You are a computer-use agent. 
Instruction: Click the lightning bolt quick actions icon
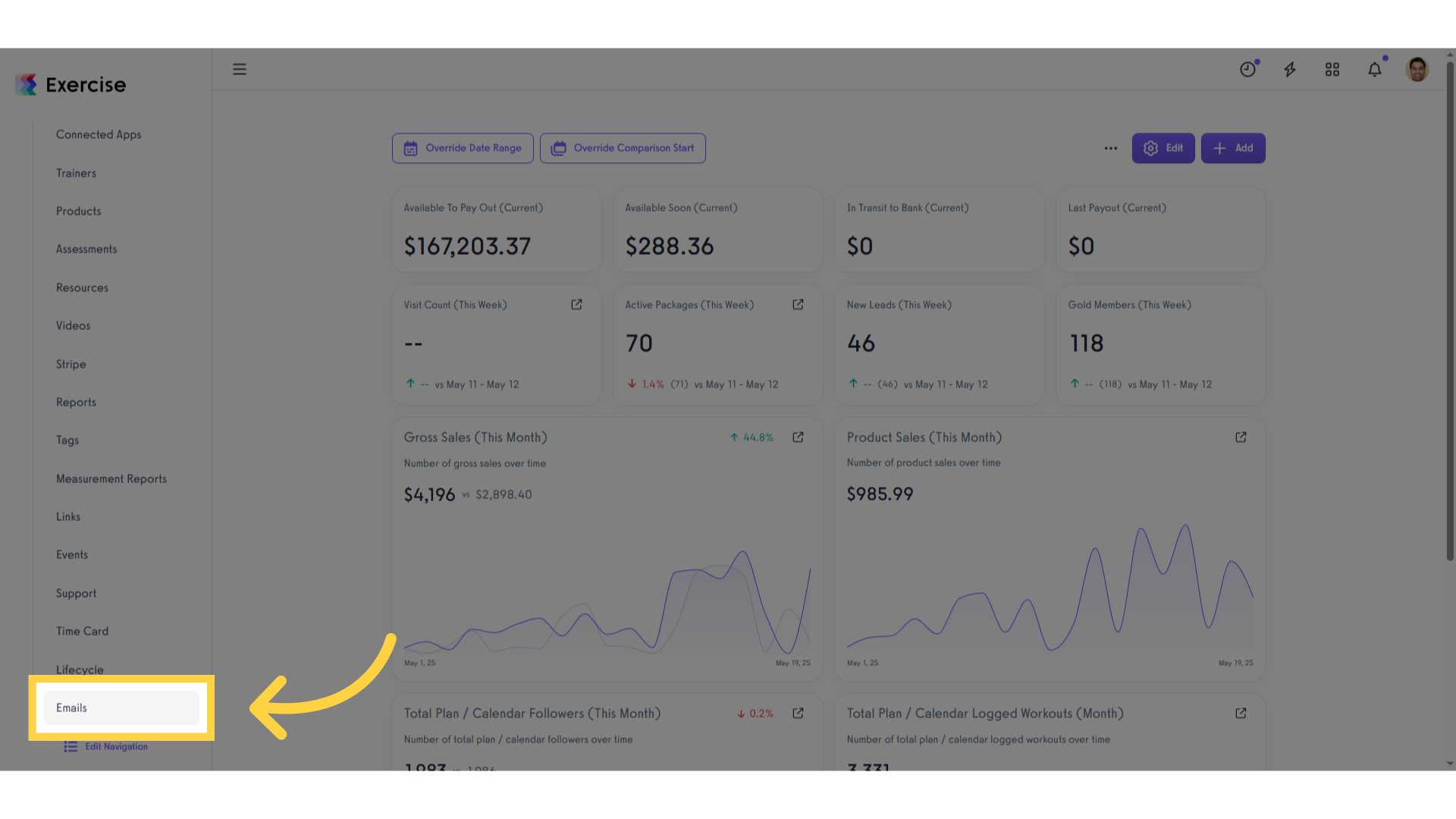pyautogui.click(x=1290, y=70)
